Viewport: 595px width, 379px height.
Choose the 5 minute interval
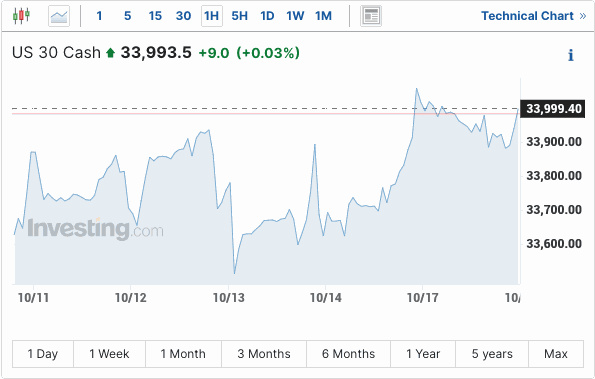click(x=127, y=16)
